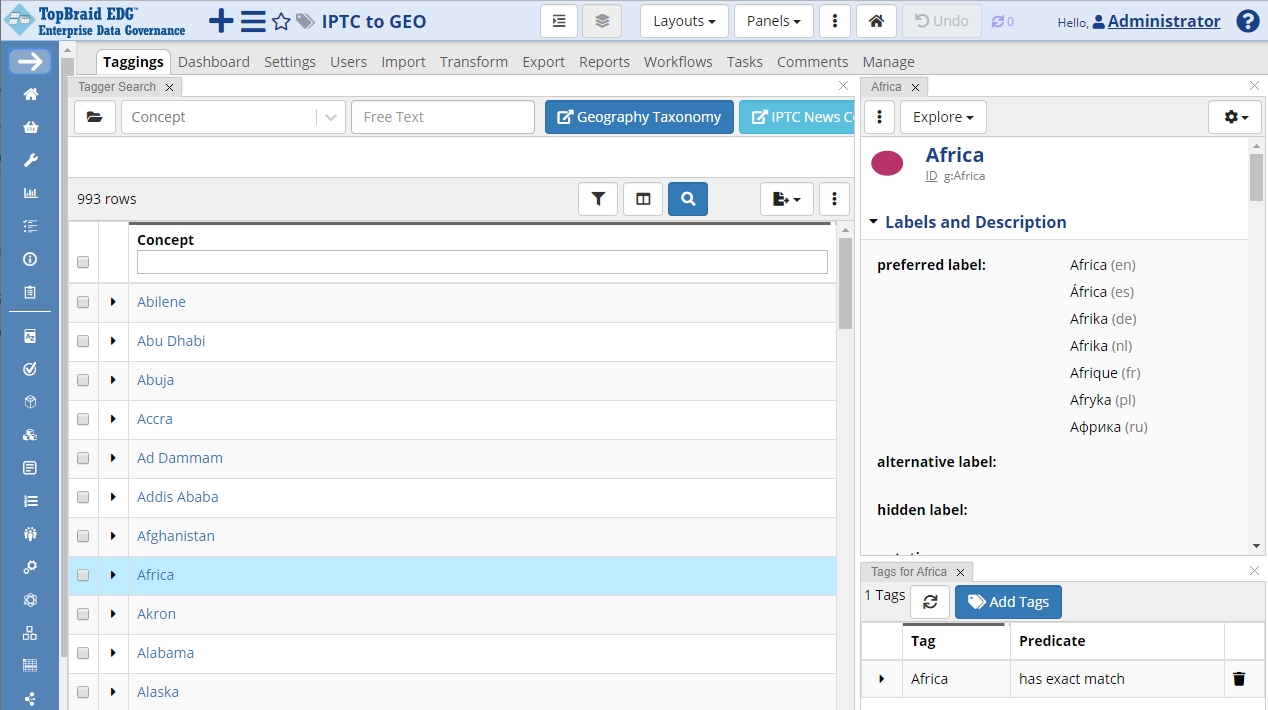Refresh the Tags for Africa list
This screenshot has height=710, width=1268.
coord(930,602)
